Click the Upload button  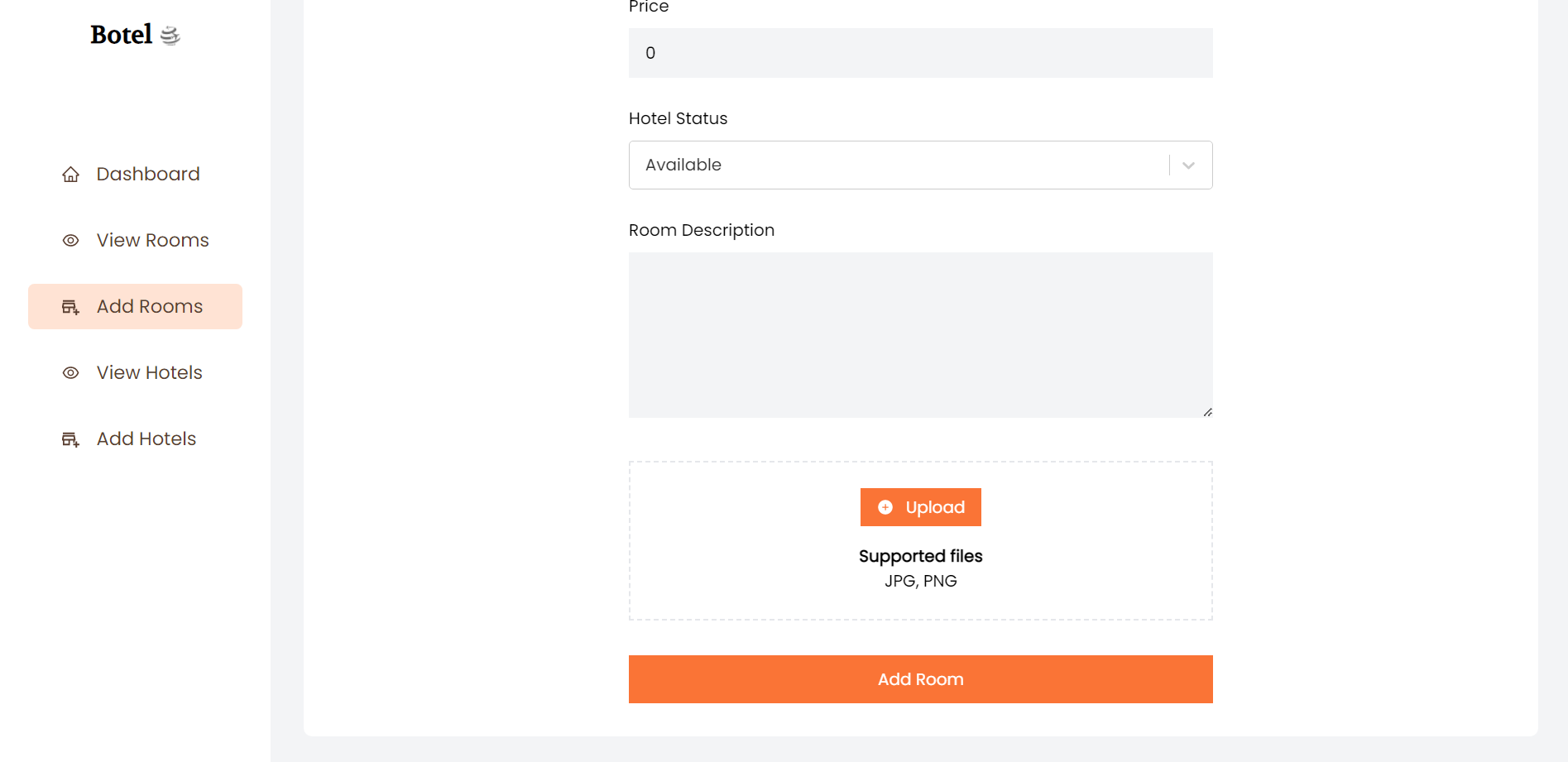point(920,507)
